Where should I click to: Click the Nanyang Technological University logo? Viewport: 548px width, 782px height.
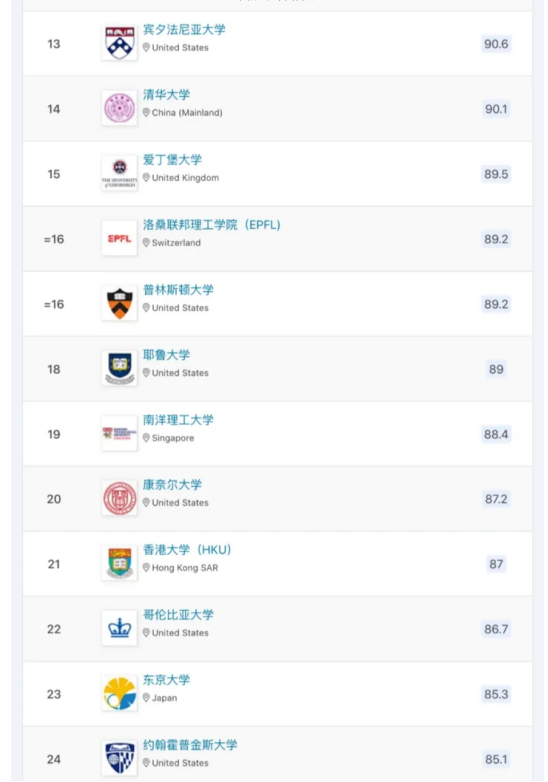pos(119,433)
